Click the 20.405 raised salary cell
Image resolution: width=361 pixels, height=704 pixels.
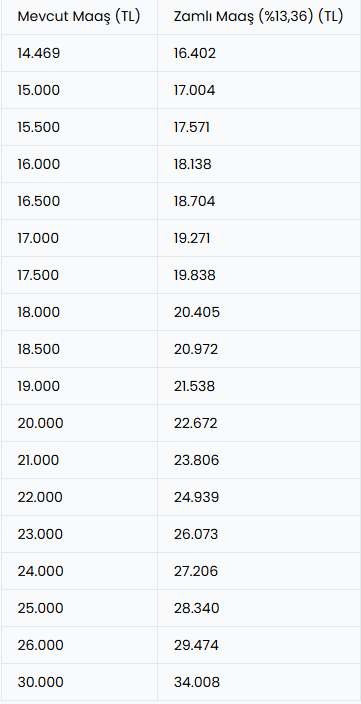click(x=259, y=312)
